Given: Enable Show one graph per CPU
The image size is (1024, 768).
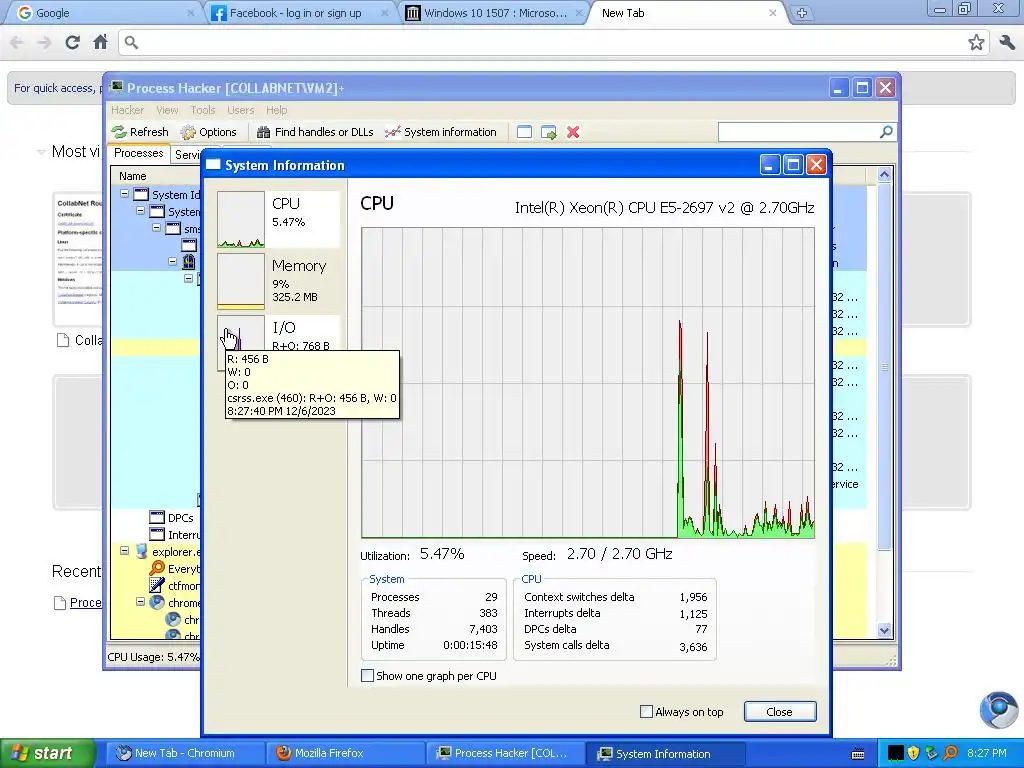Looking at the screenshot, I should click(368, 676).
